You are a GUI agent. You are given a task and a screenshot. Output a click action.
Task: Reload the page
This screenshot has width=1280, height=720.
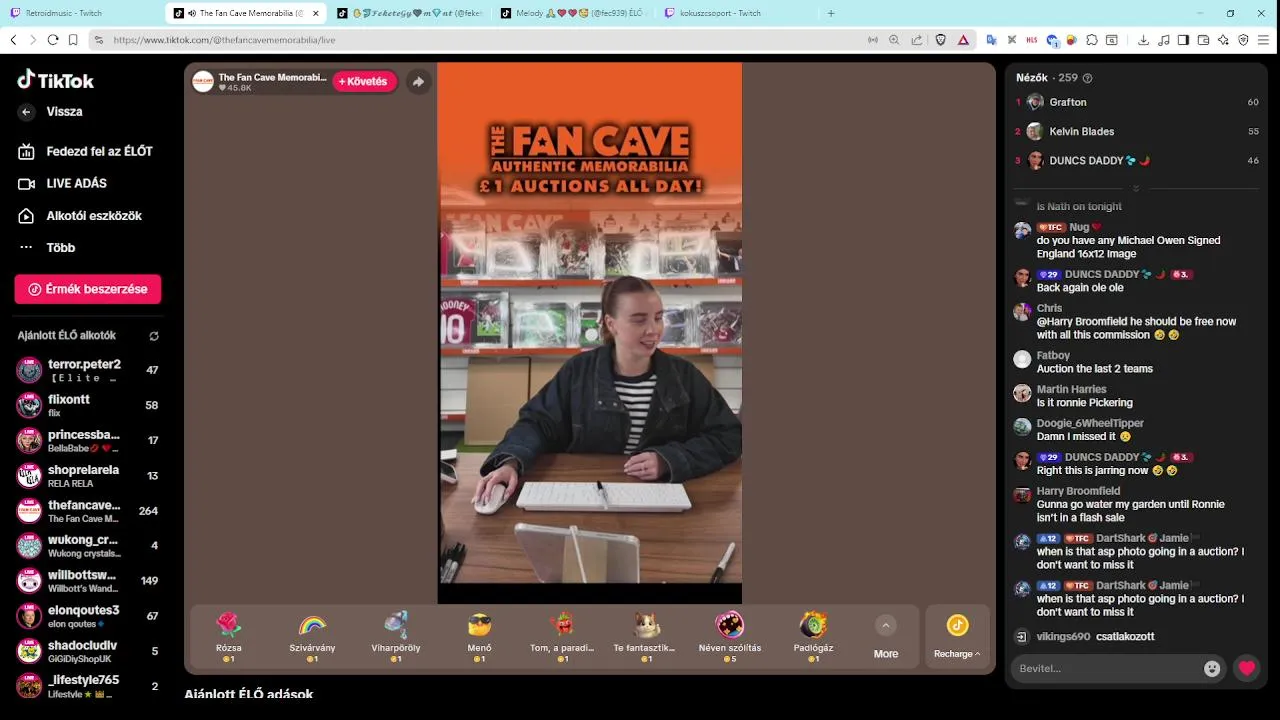[x=53, y=40]
